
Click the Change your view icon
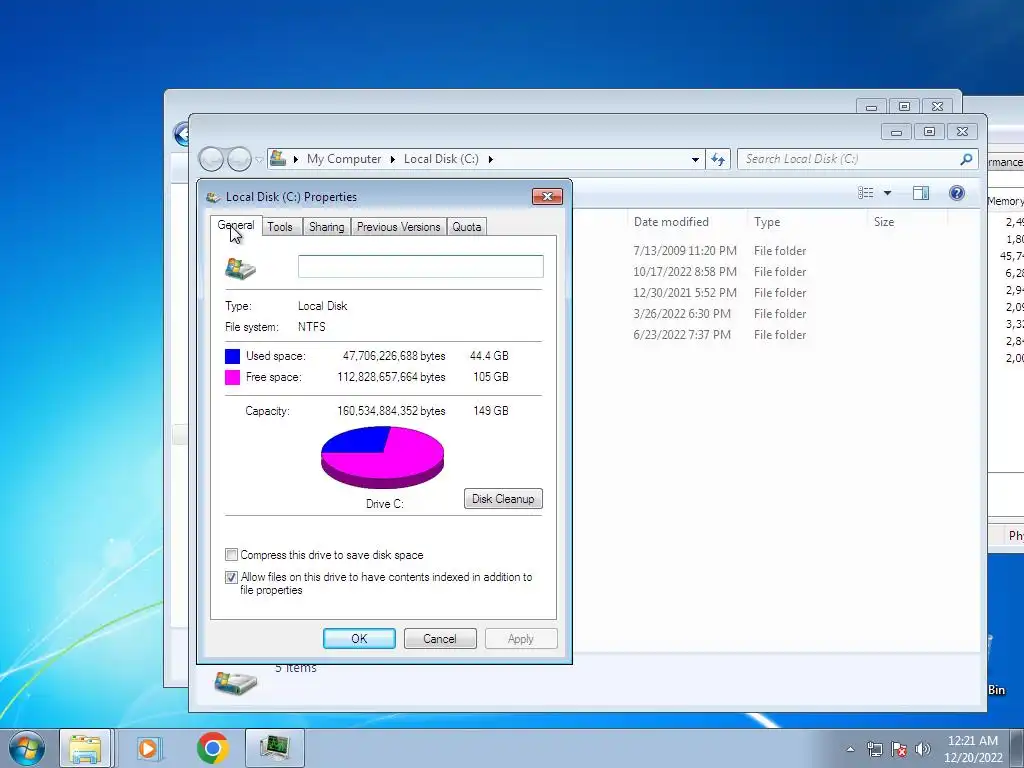866,193
